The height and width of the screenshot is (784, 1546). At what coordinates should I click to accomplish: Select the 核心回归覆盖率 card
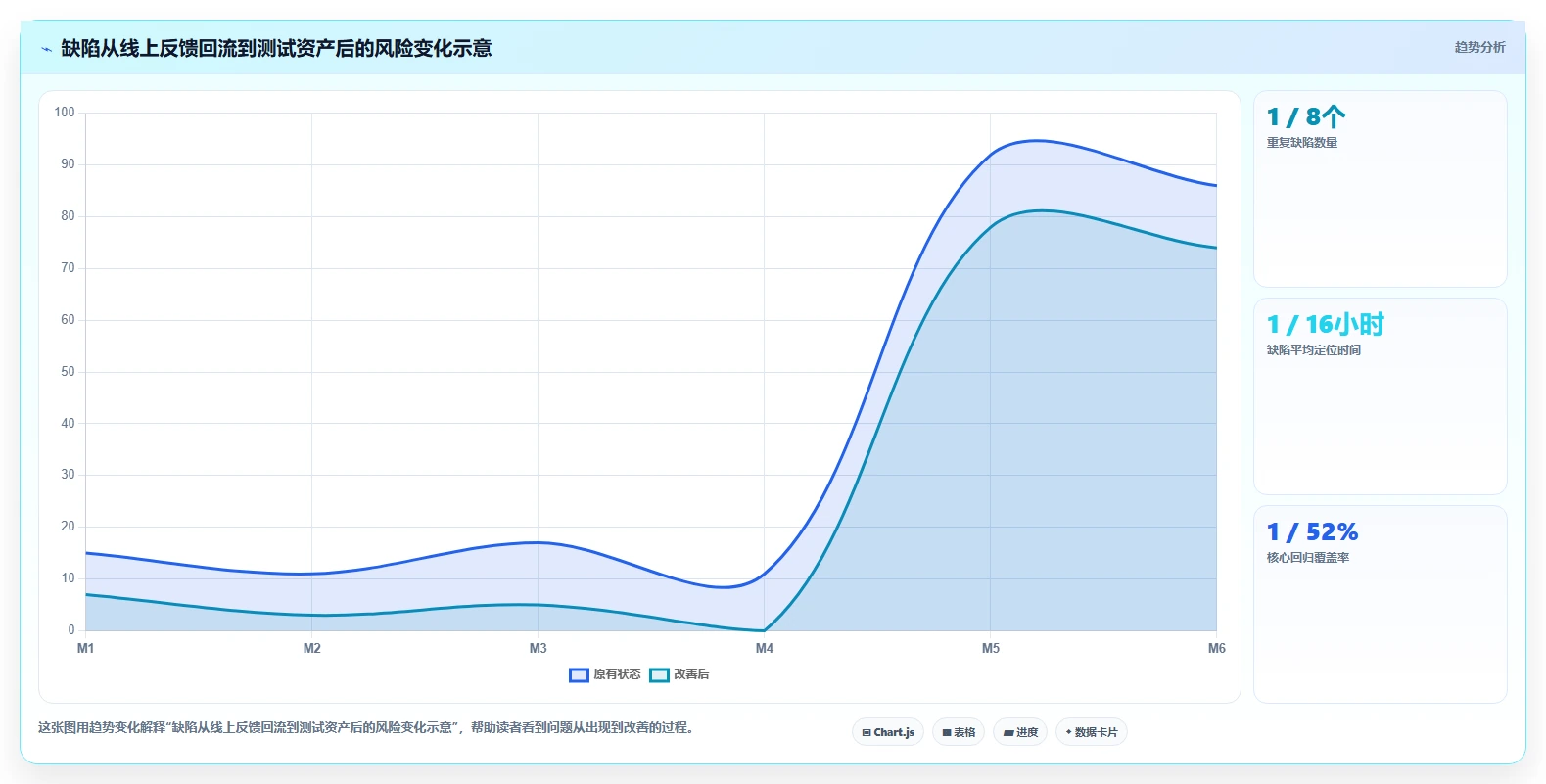[1381, 604]
